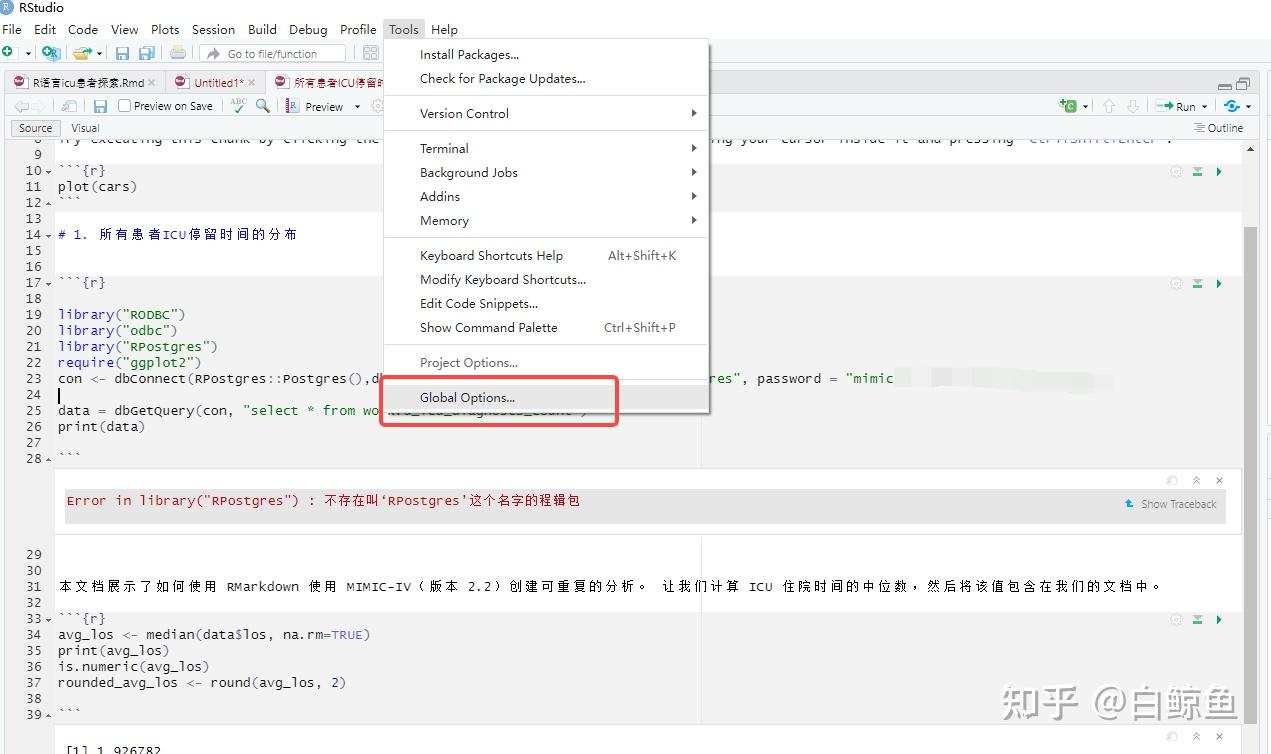Click the Run button

[1176, 106]
